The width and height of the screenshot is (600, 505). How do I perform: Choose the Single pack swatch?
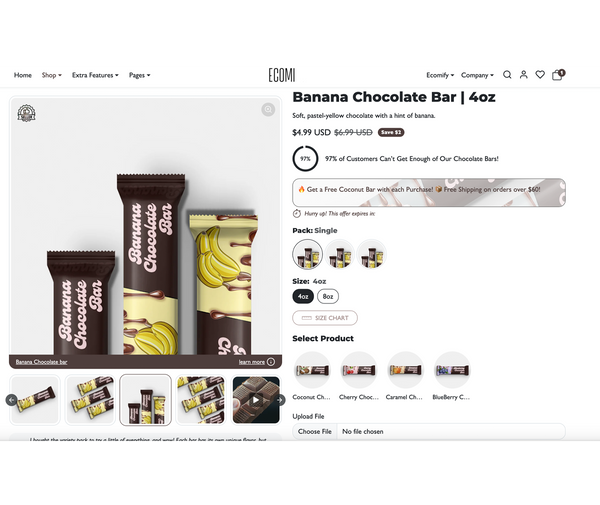[308, 254]
